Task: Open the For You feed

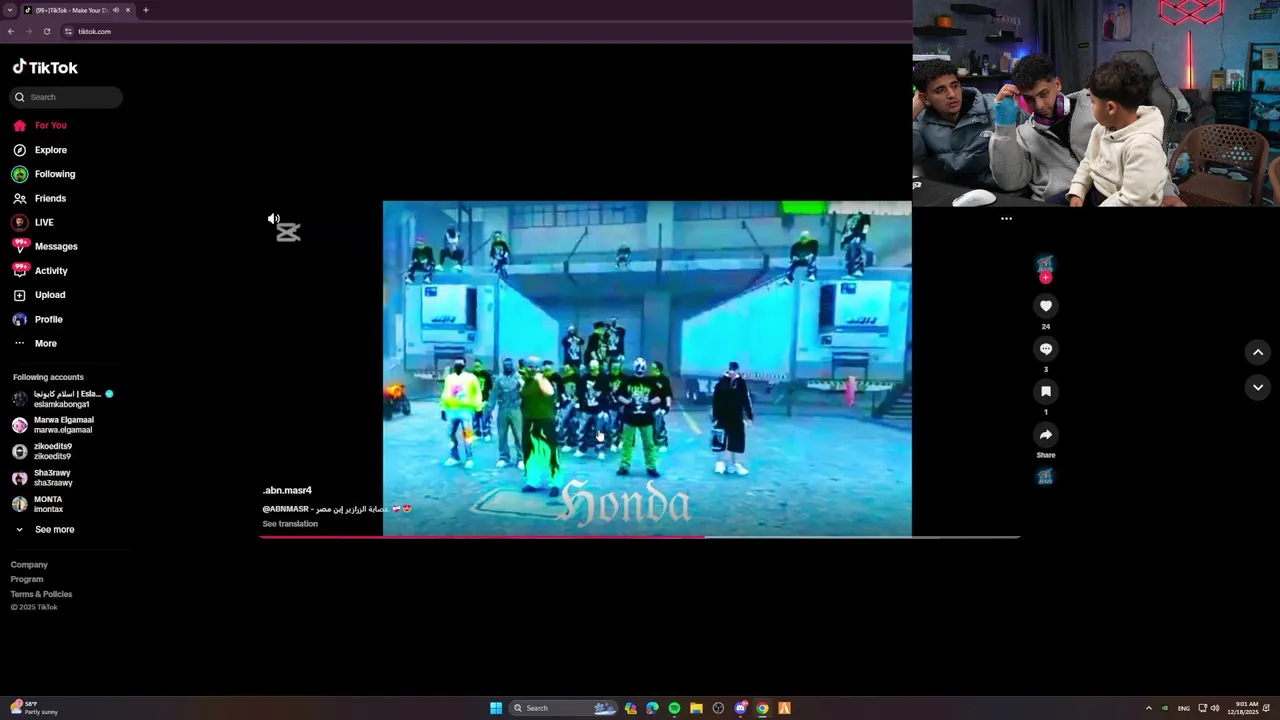Action: 40,125
